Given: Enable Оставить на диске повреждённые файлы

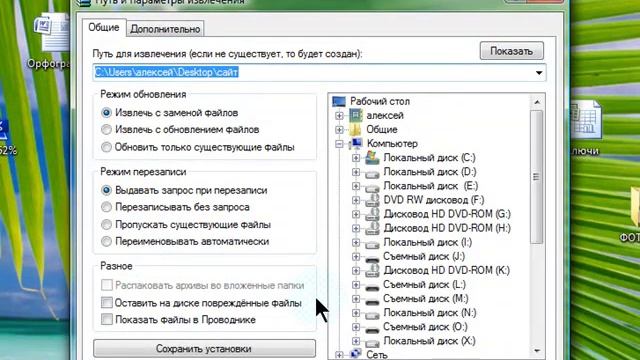Looking at the screenshot, I should (107, 302).
